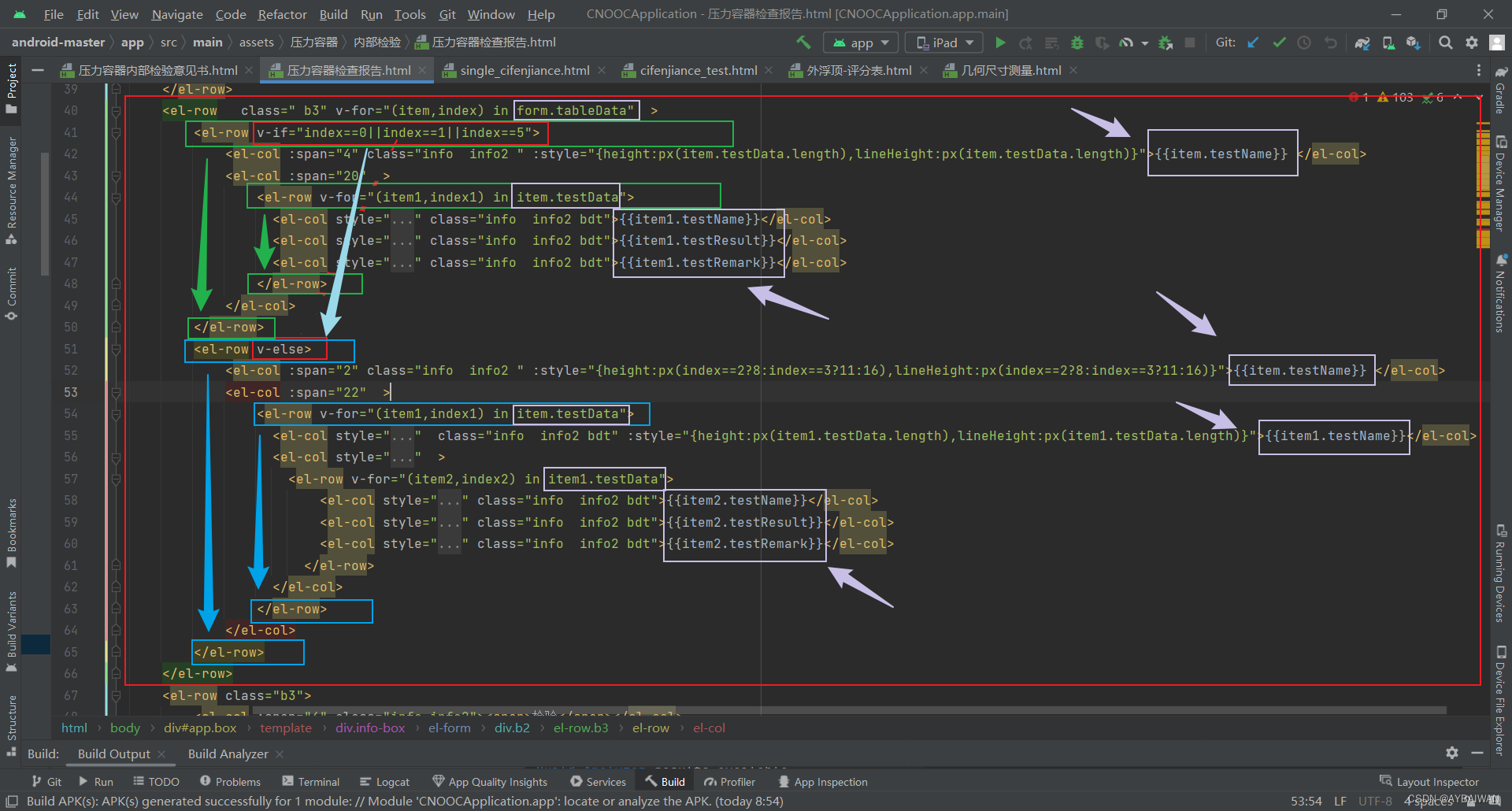Start debugging with the green bug icon

[1077, 43]
